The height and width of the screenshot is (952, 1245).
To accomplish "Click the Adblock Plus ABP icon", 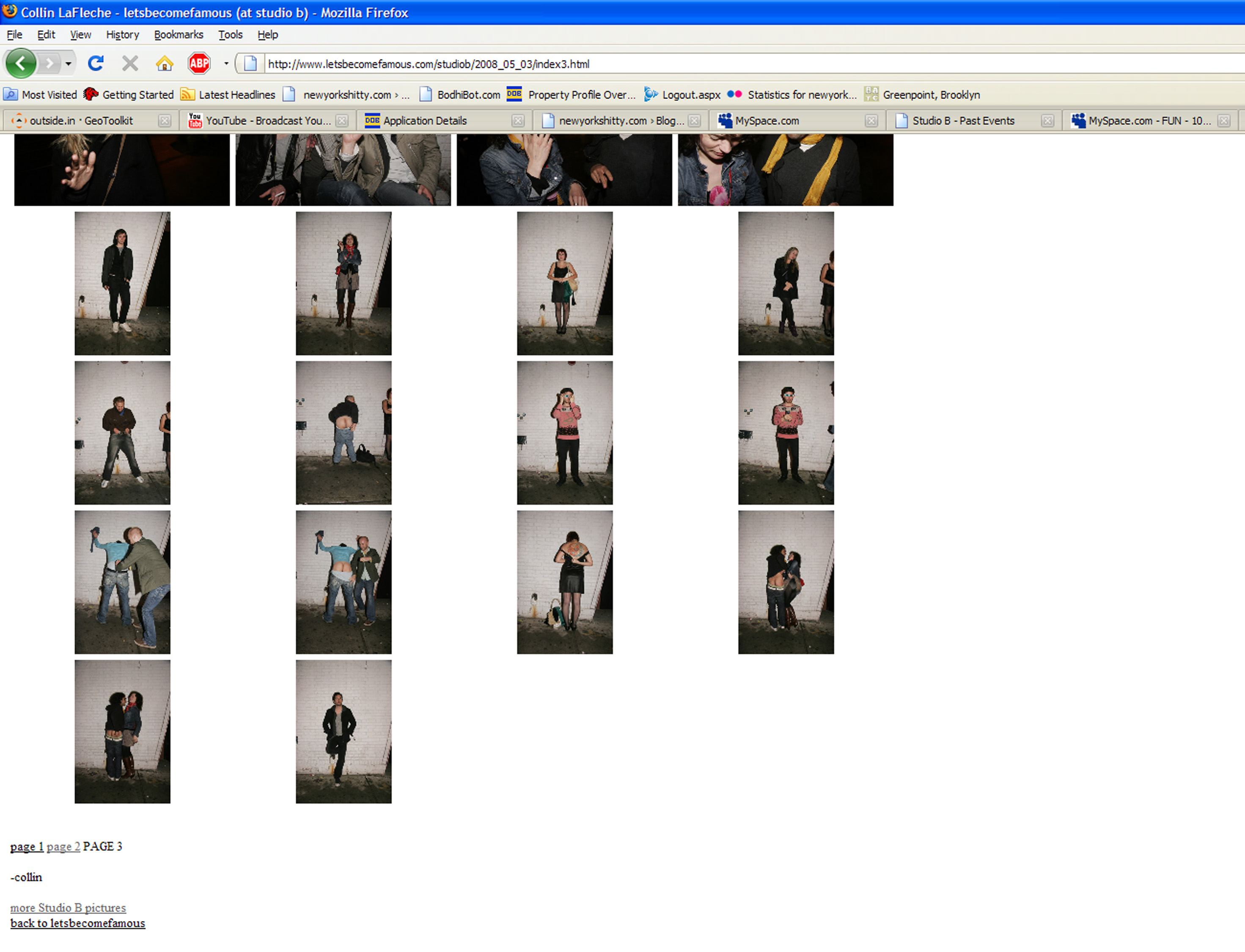I will (199, 63).
